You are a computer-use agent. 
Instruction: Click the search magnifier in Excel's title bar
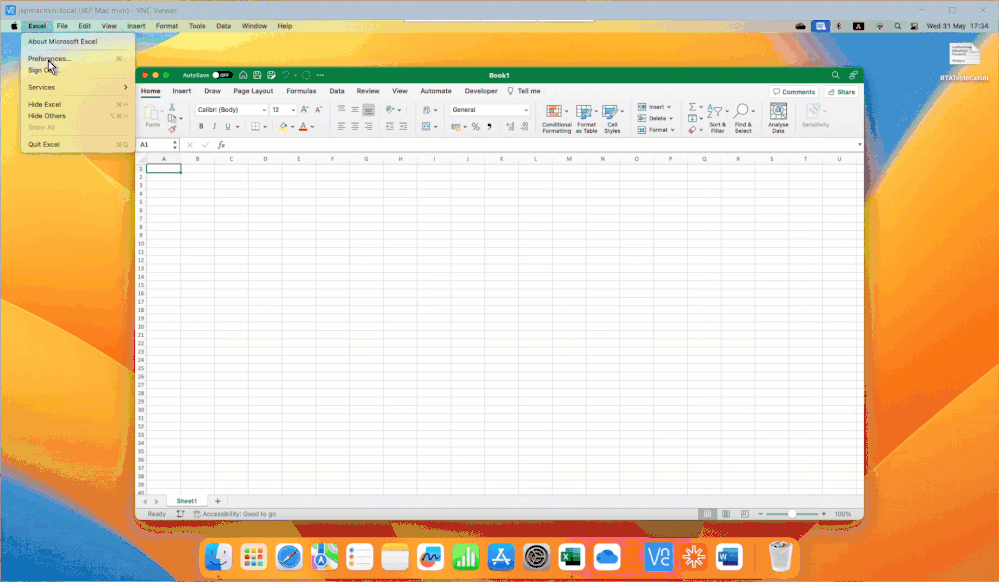[835, 75]
